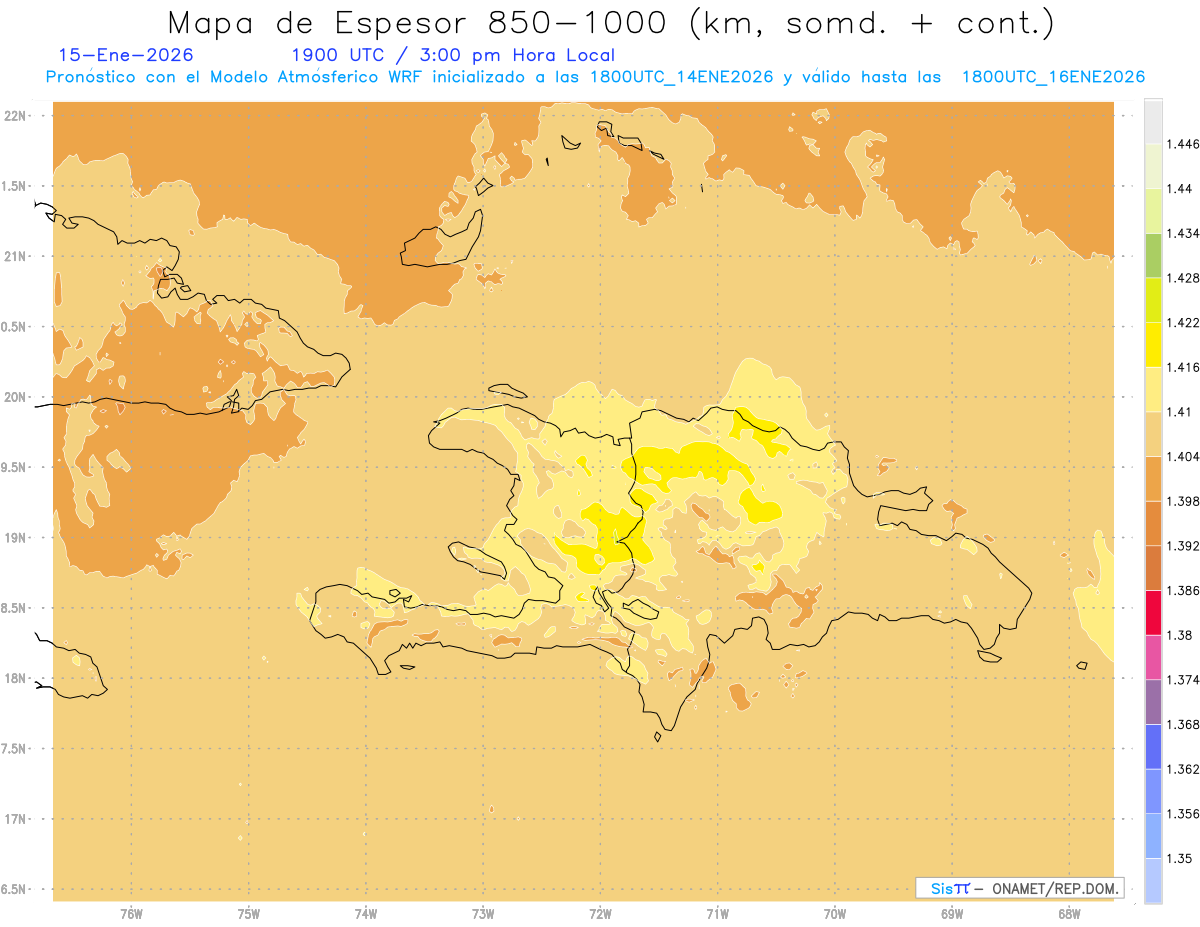
Task: Click the 20N latitude axis label
Action: click(x=15, y=397)
